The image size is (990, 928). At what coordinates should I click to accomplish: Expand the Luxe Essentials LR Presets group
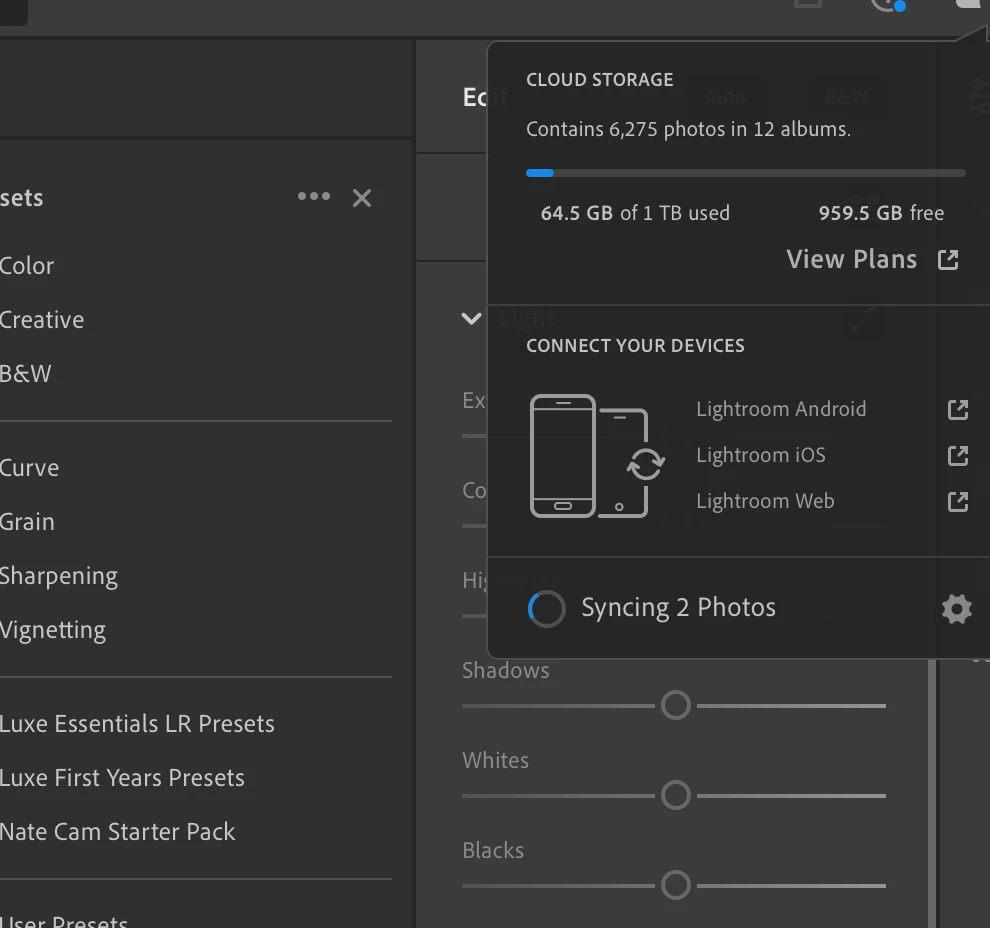(x=137, y=724)
